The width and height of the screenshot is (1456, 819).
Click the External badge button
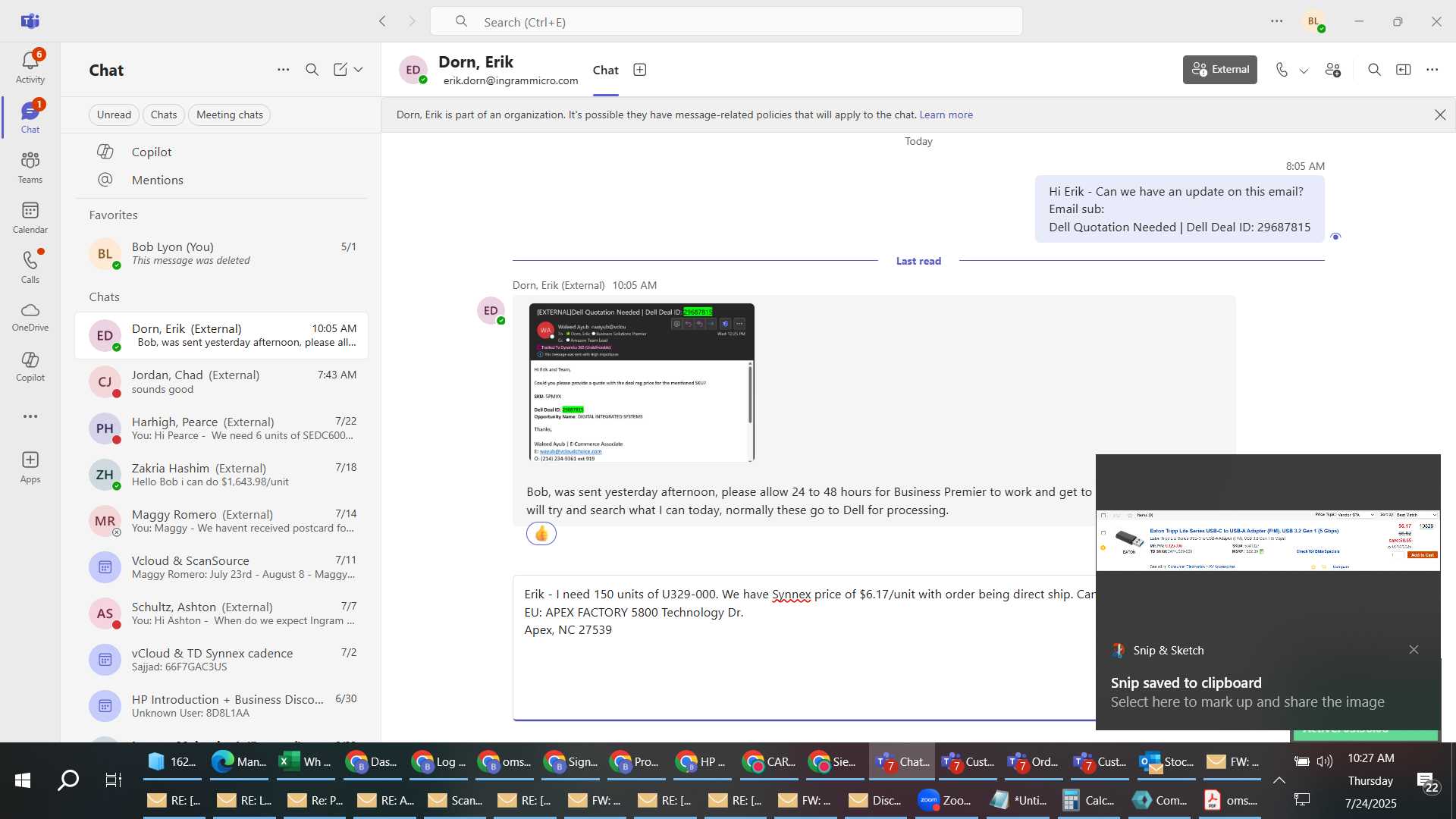(x=1220, y=70)
